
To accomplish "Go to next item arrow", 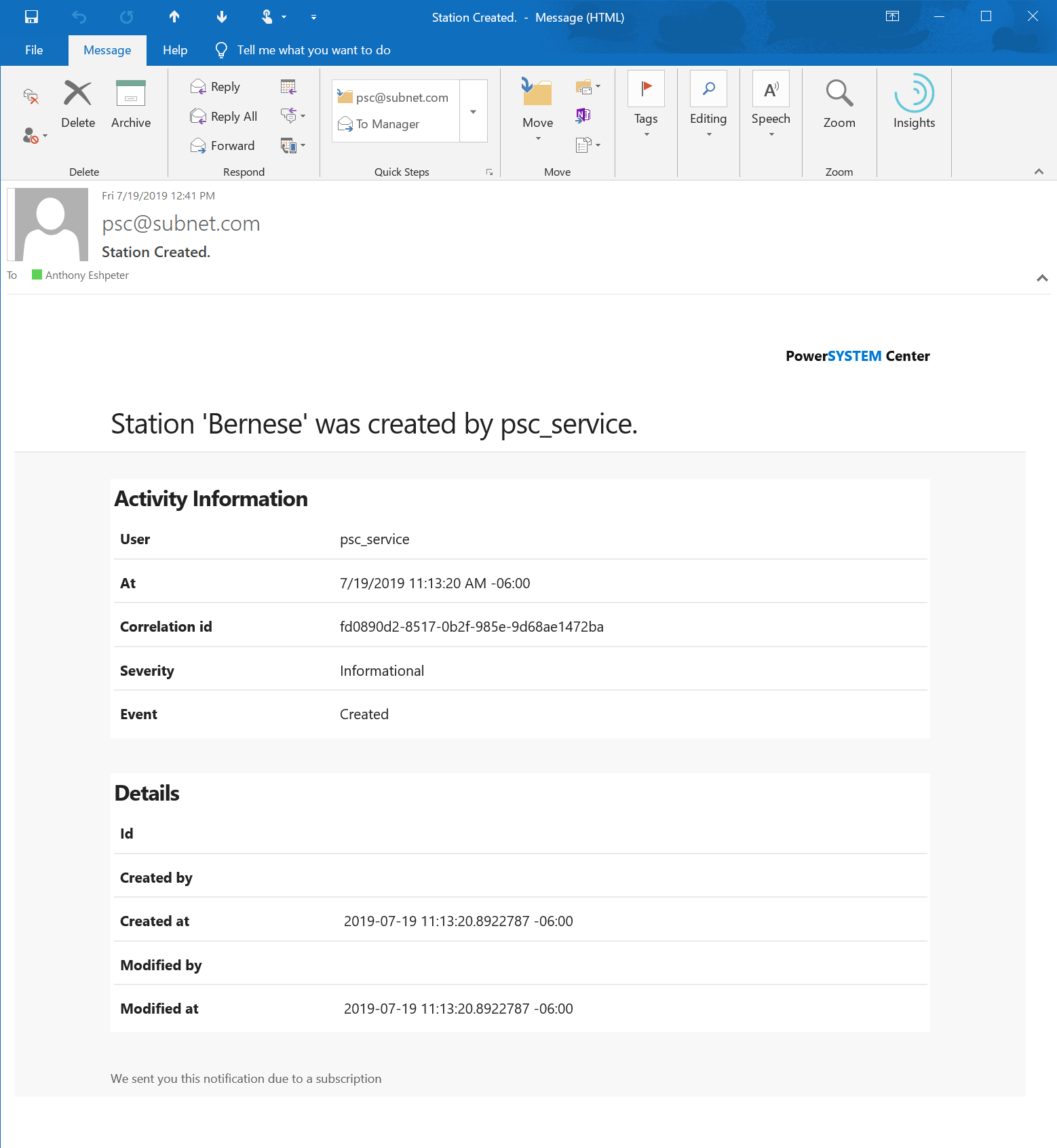I will pyautogui.click(x=222, y=17).
